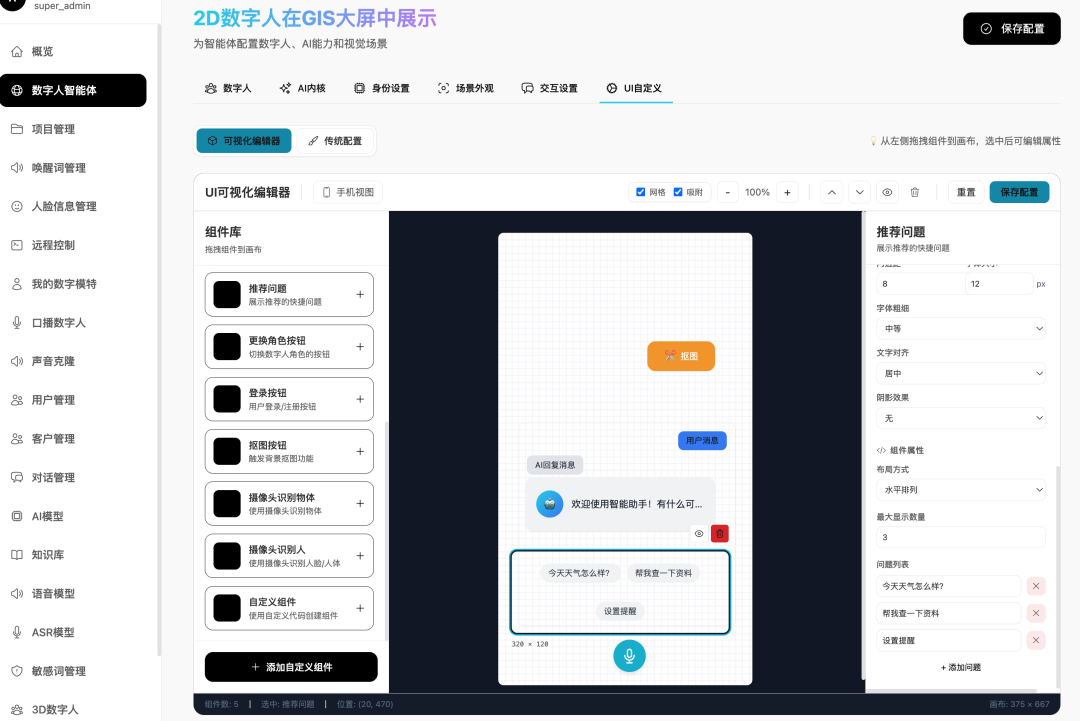Add the 摄像头识别物体 component with its plus icon
This screenshot has height=721, width=1080.
tap(360, 503)
